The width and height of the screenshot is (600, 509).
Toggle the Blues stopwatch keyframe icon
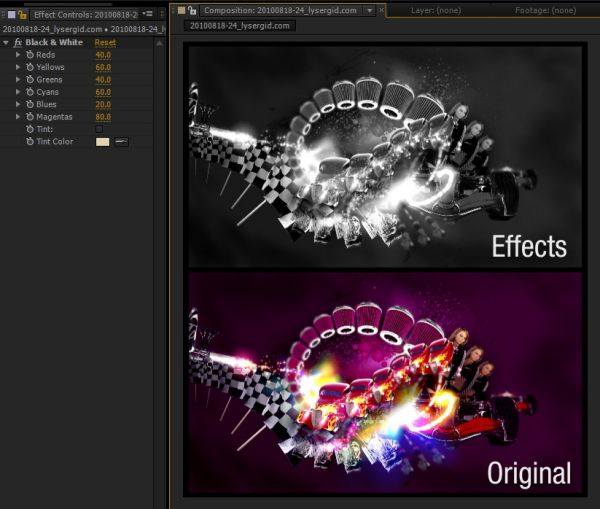coord(30,104)
